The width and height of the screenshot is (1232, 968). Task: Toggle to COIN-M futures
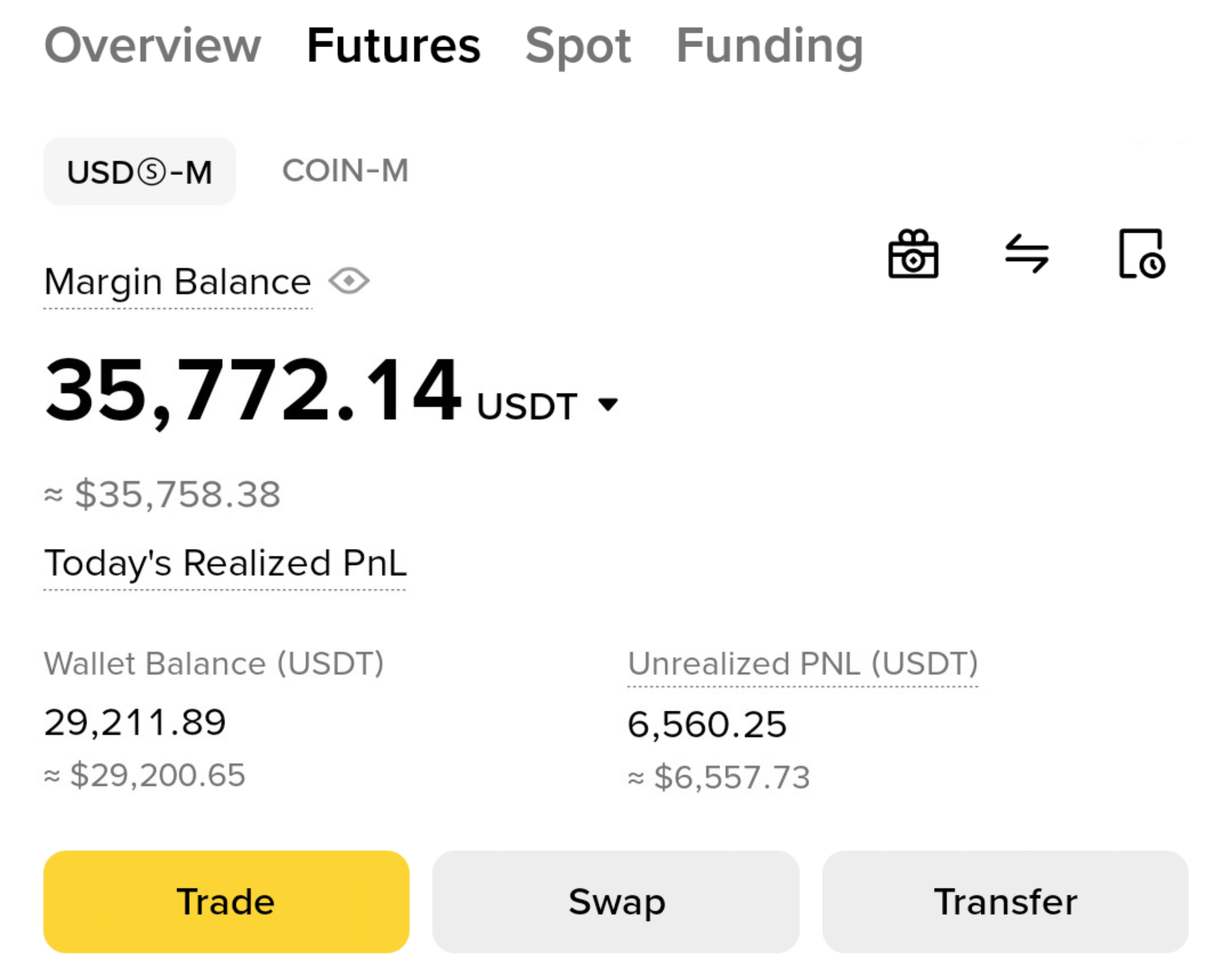[x=345, y=171]
